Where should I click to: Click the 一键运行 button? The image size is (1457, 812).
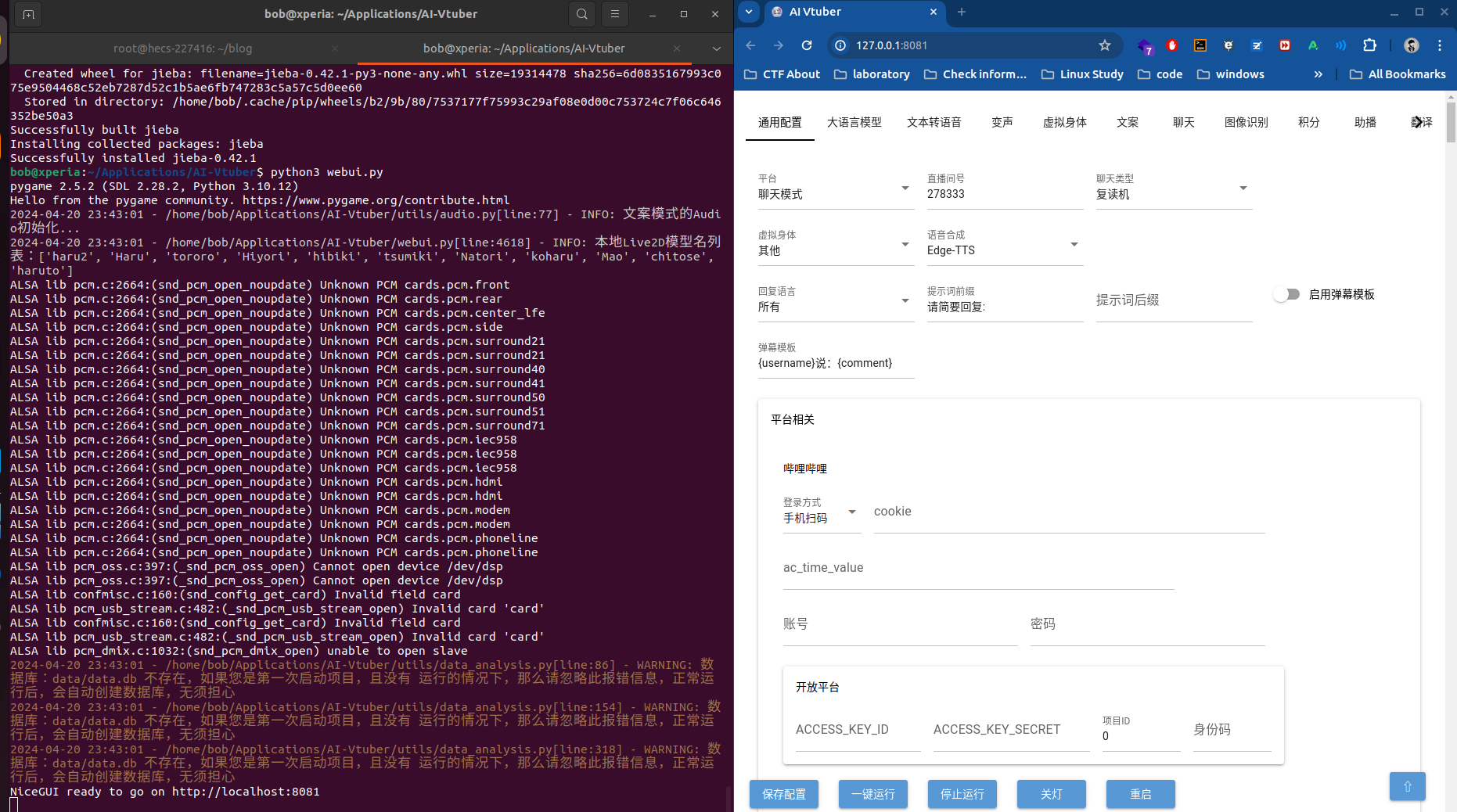[x=872, y=794]
